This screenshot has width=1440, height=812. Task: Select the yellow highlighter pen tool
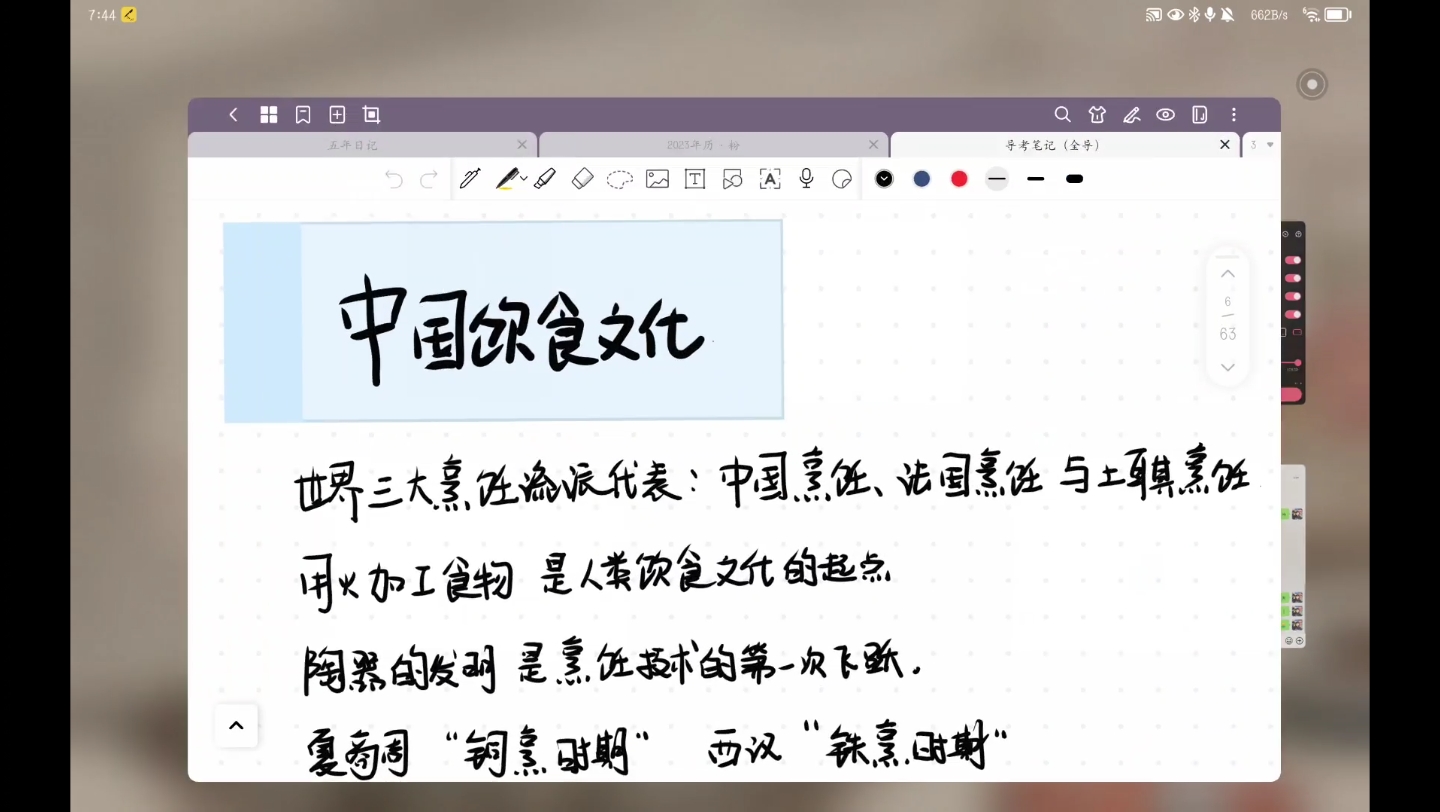pyautogui.click(x=507, y=179)
